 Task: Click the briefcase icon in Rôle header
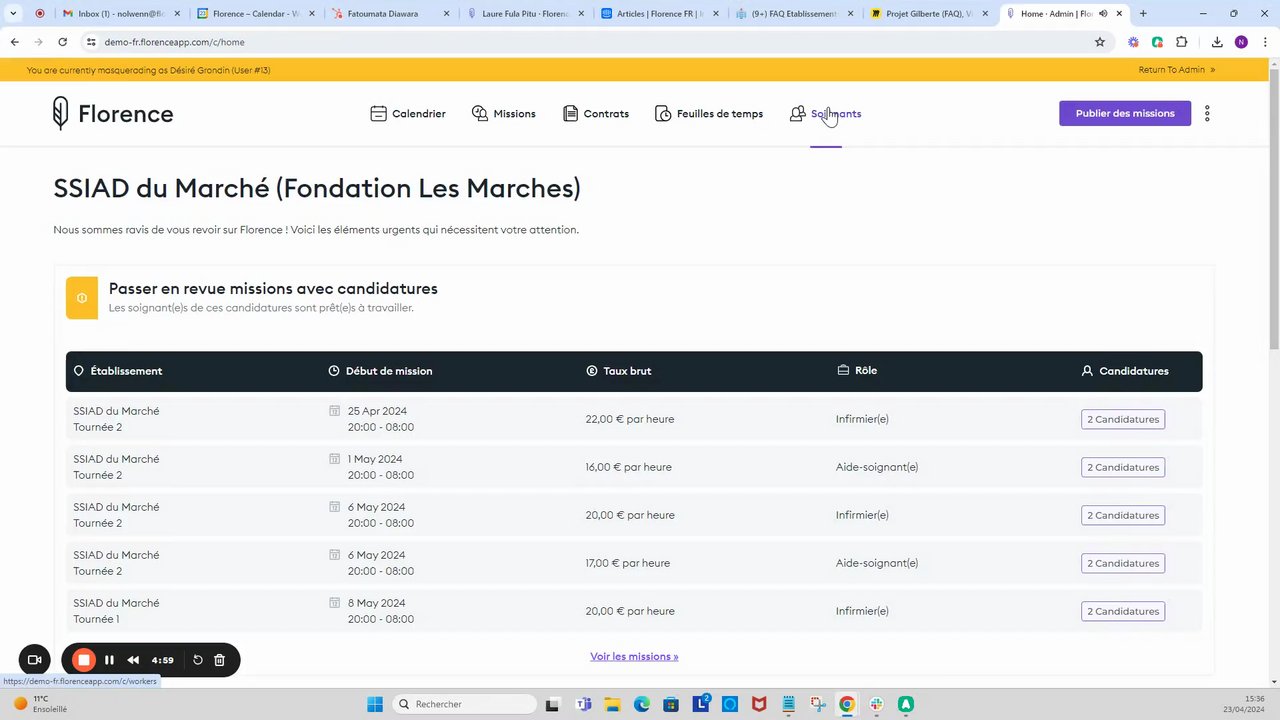tap(843, 370)
